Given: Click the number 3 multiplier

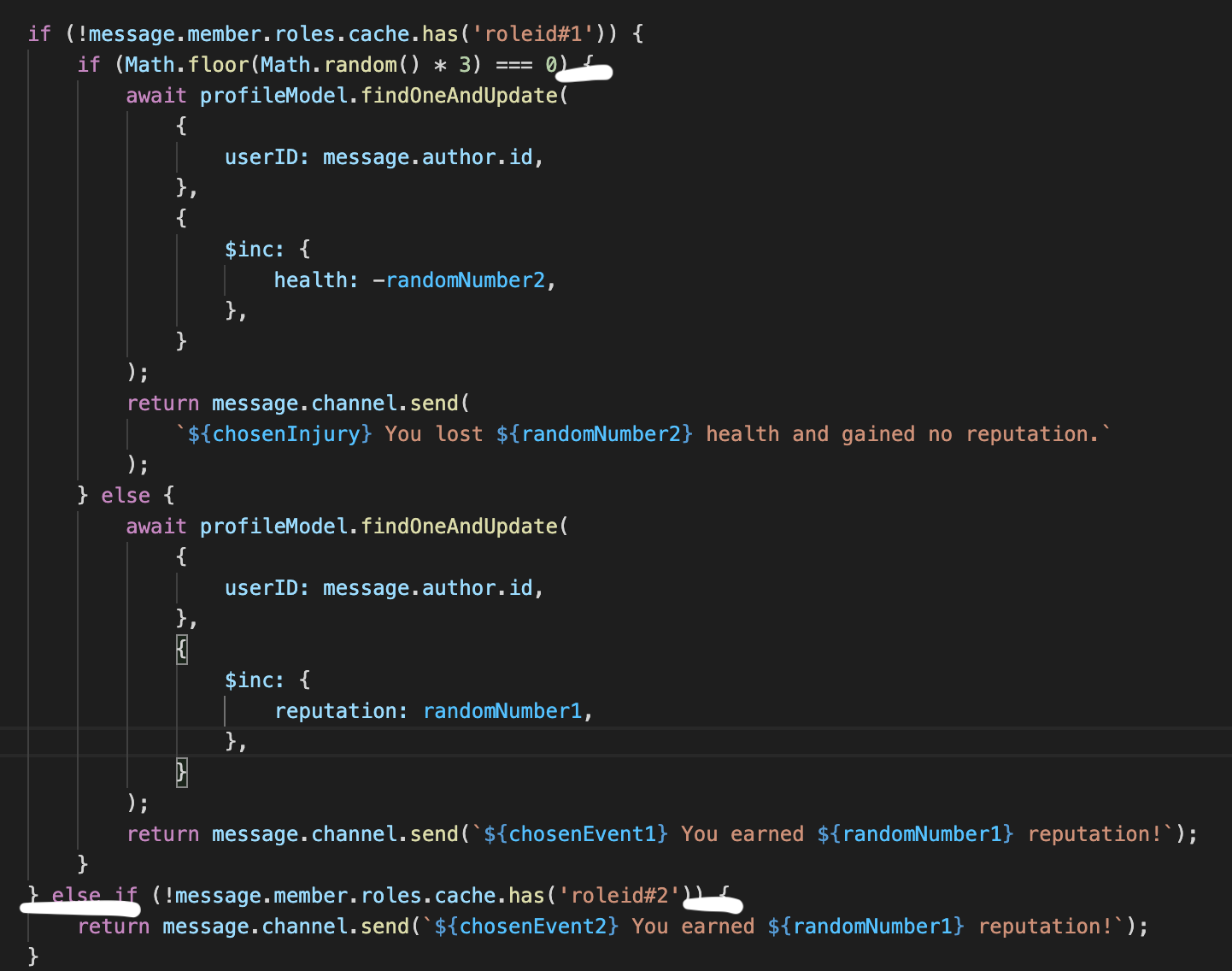Looking at the screenshot, I should pyautogui.click(x=465, y=65).
